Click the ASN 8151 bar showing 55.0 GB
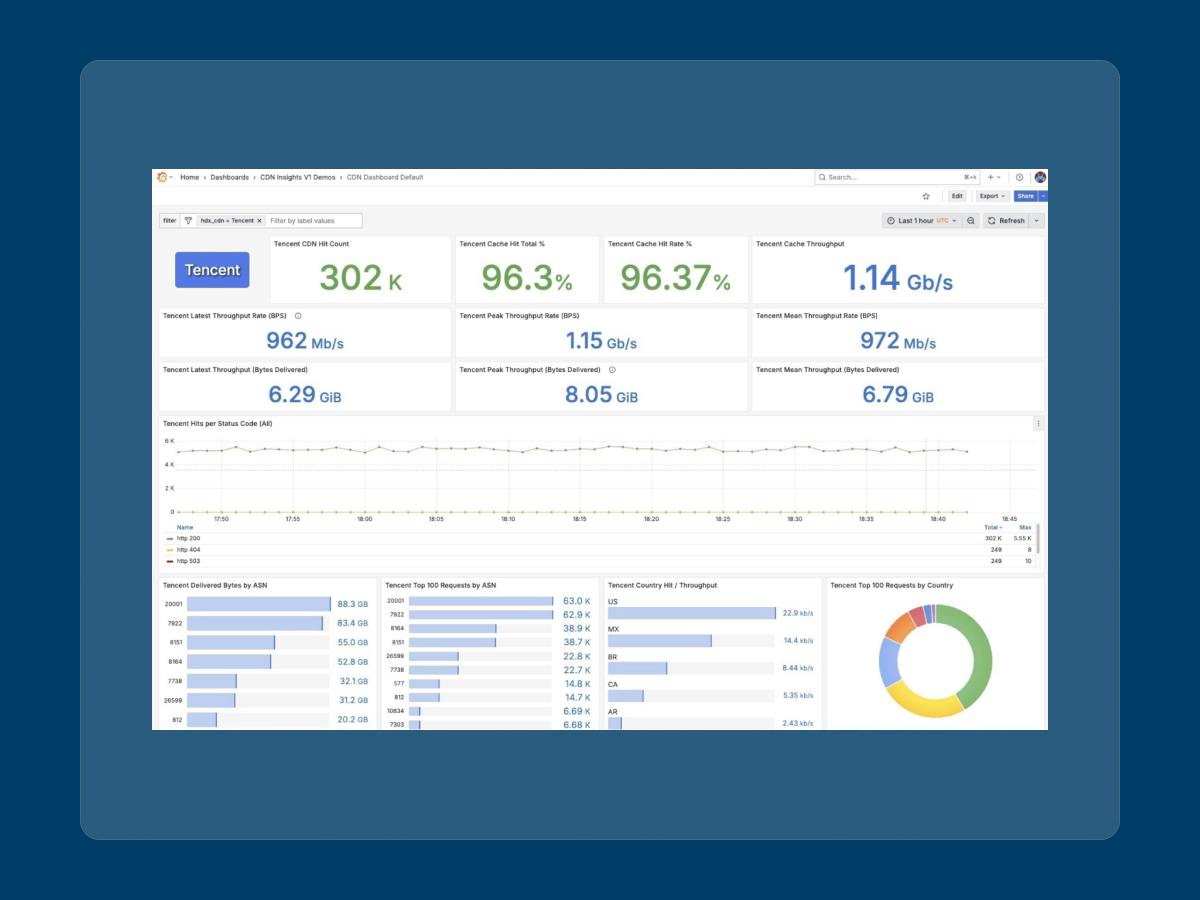Viewport: 1200px width, 900px height. coord(231,642)
